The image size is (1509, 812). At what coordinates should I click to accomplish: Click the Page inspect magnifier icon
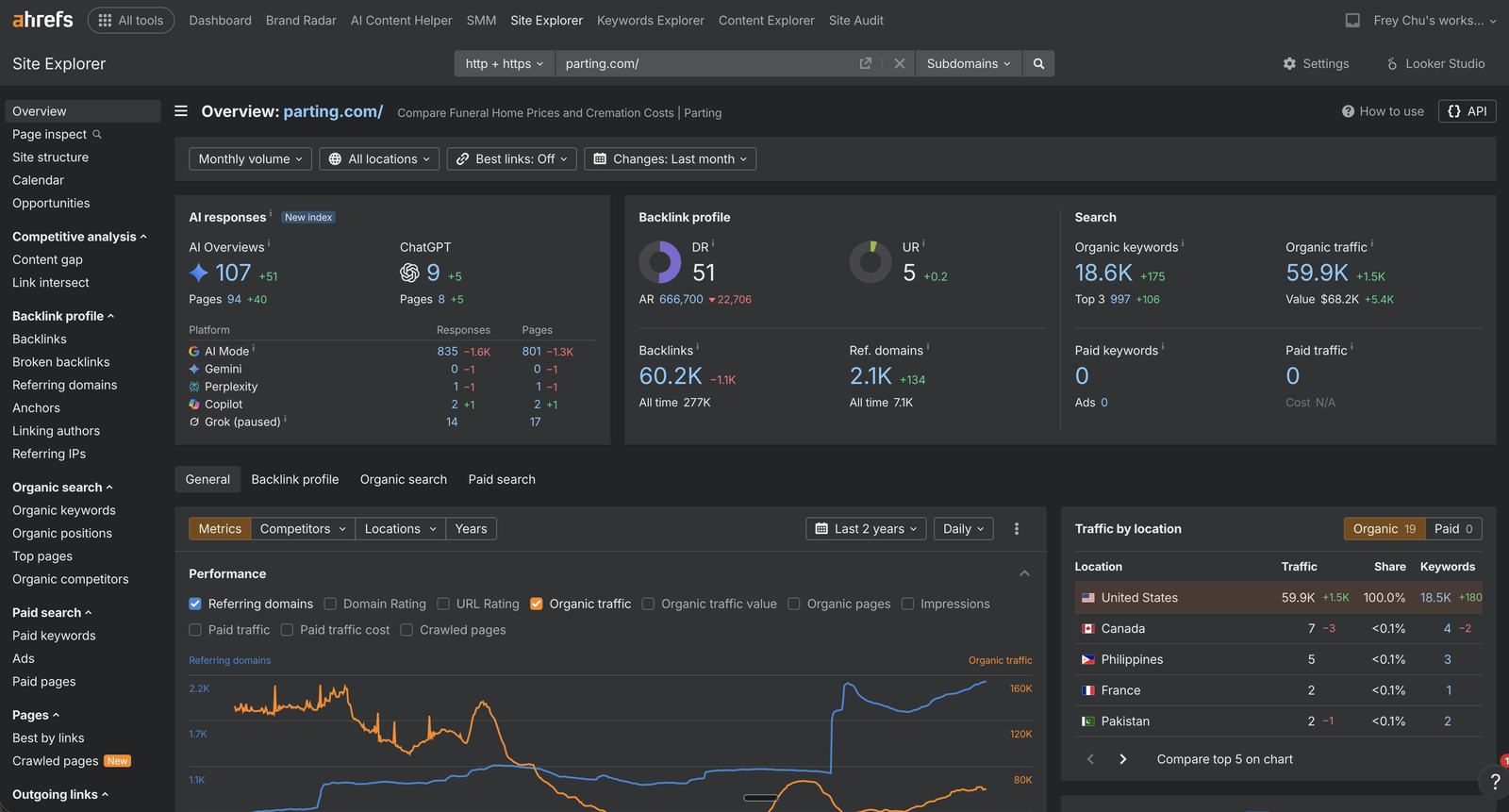pos(97,134)
